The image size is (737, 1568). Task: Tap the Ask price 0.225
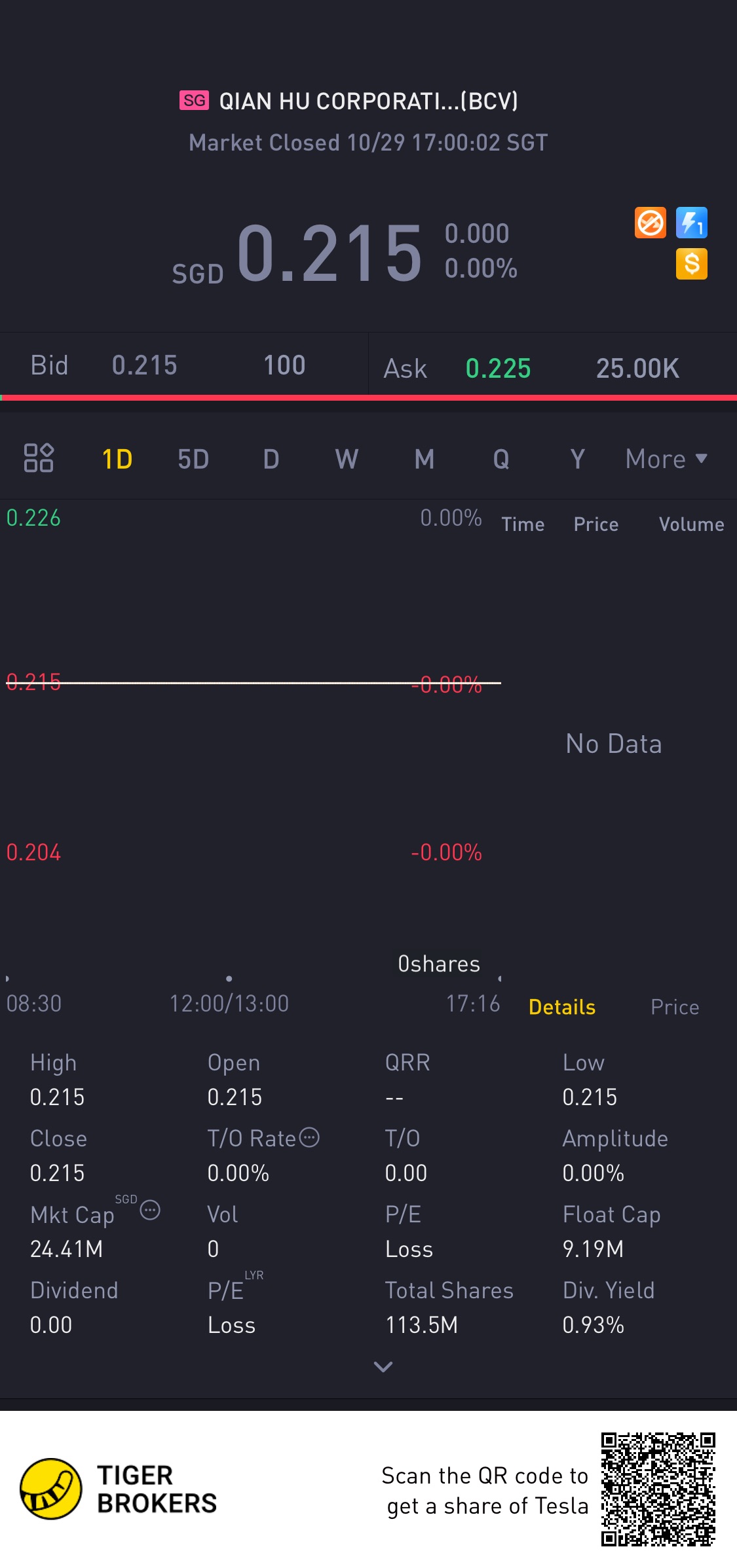pos(498,368)
